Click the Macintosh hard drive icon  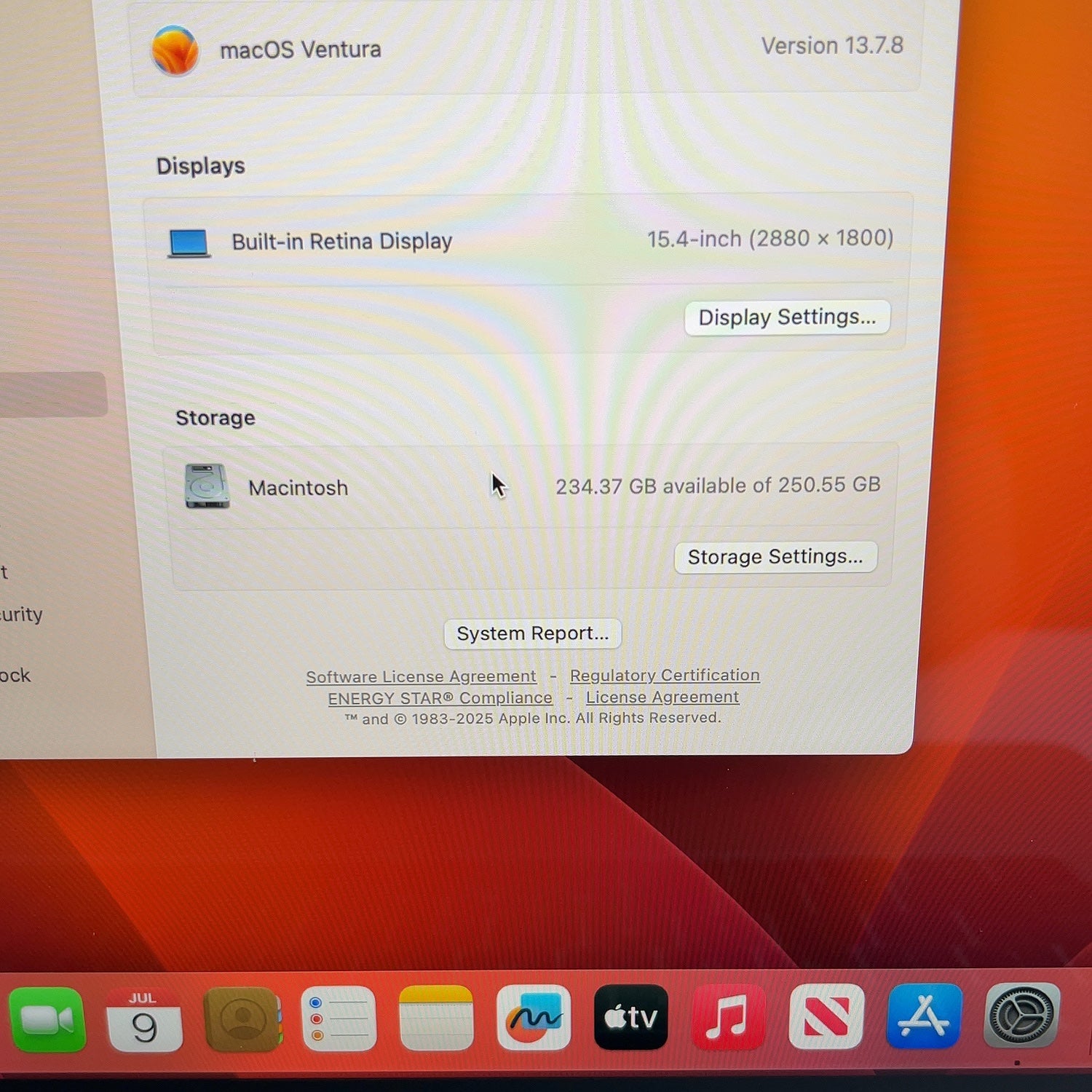click(207, 486)
